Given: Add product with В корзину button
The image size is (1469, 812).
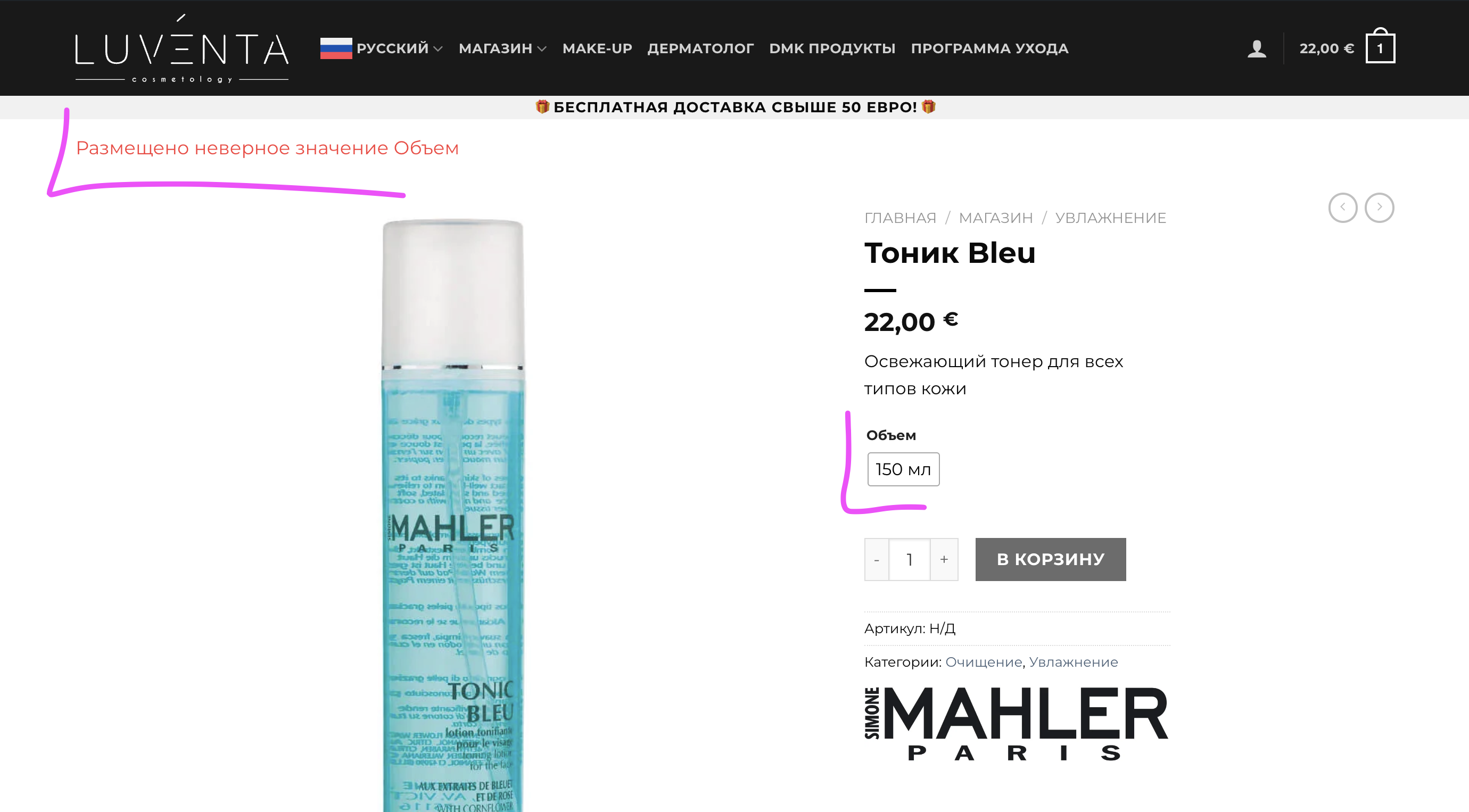Looking at the screenshot, I should [x=1051, y=559].
